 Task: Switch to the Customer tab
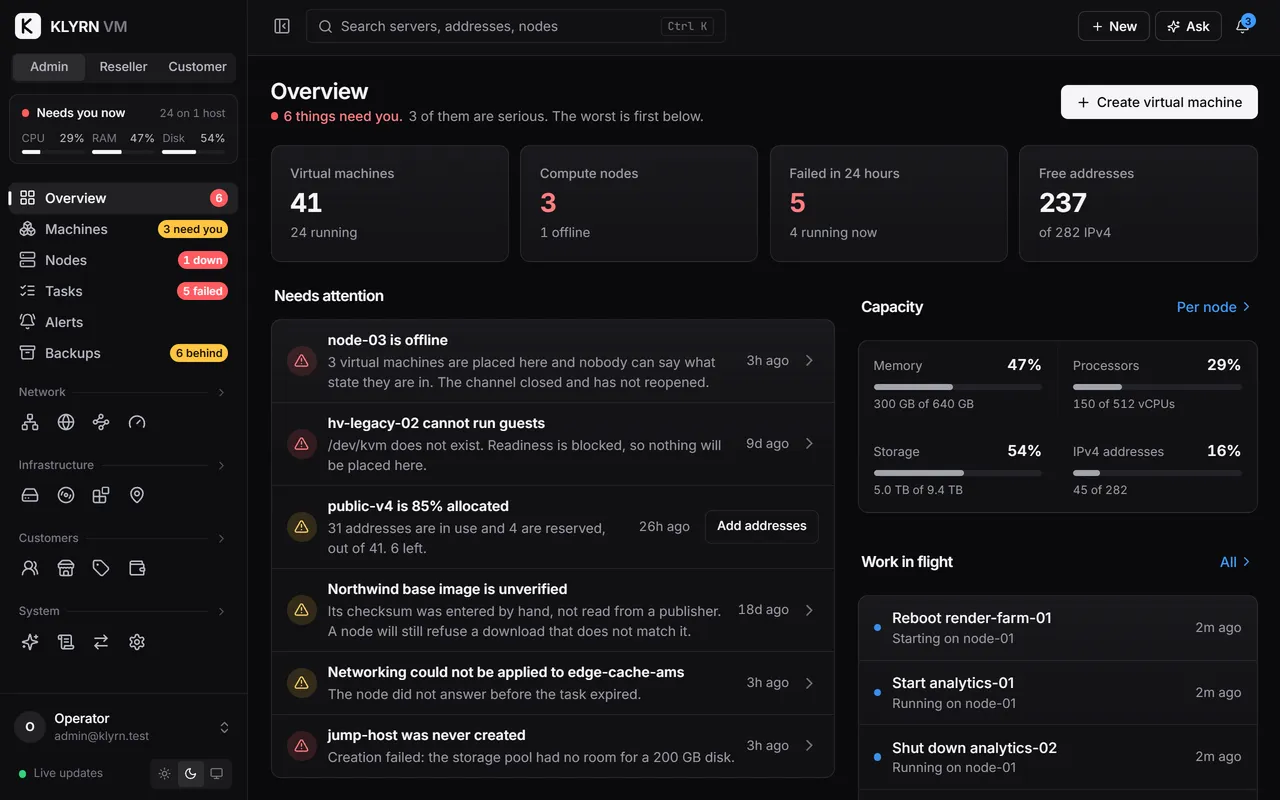click(x=197, y=67)
